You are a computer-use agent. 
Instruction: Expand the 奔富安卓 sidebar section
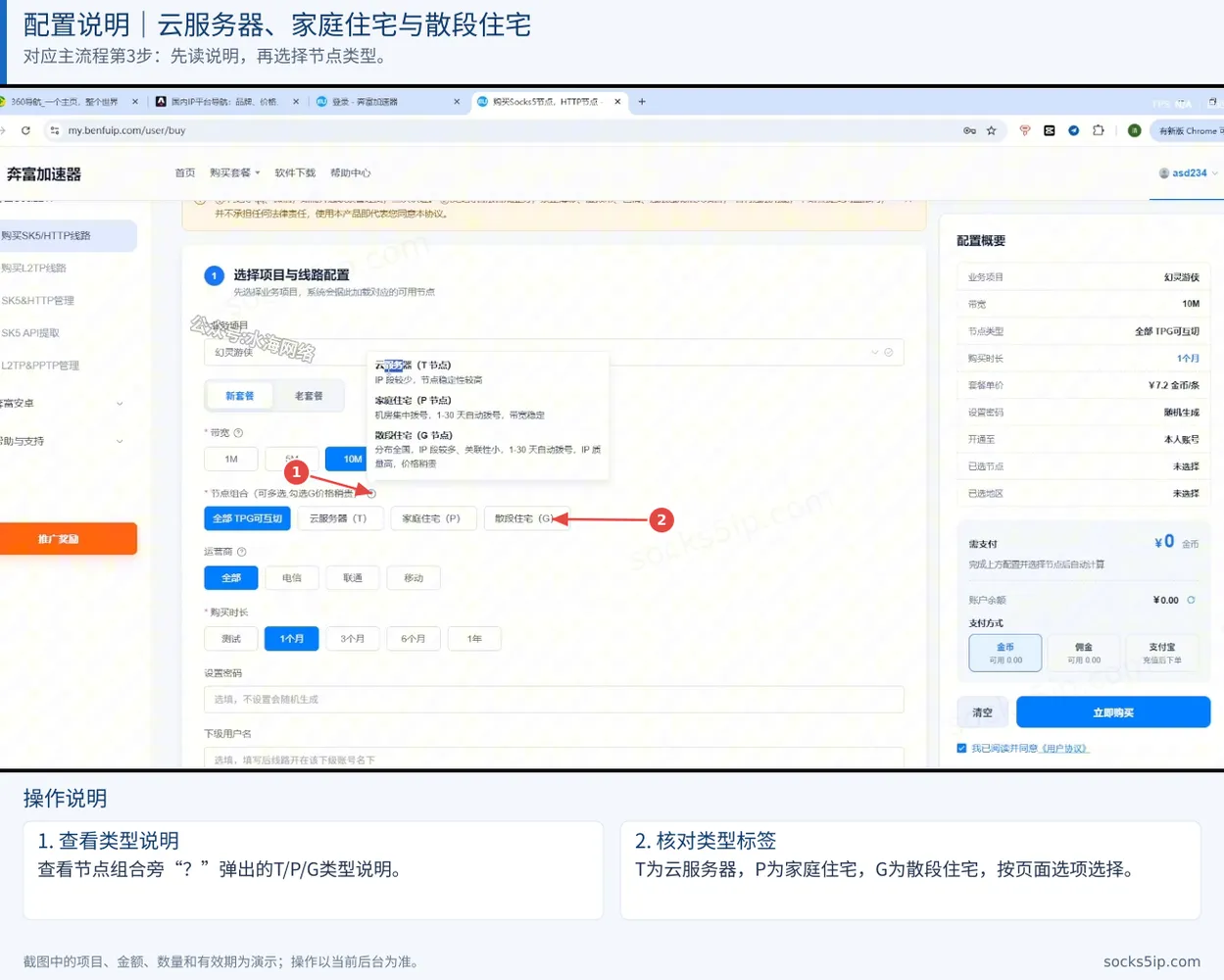coord(65,403)
